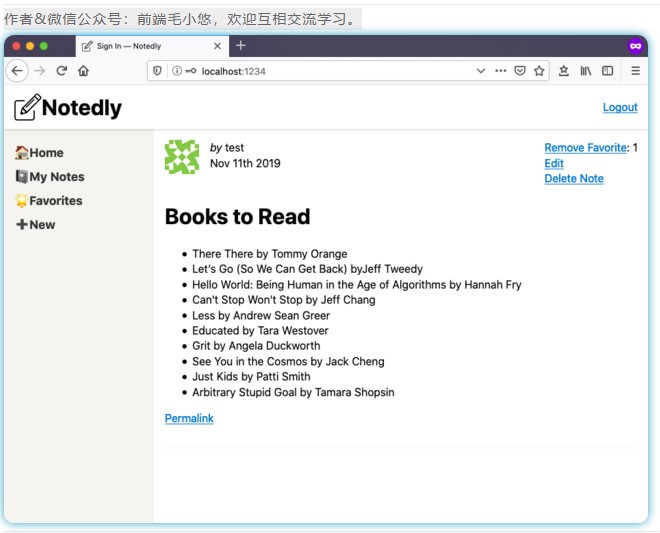This screenshot has height=533, width=660.
Task: Click 'There There by Tommy Orange' item
Action: (269, 253)
